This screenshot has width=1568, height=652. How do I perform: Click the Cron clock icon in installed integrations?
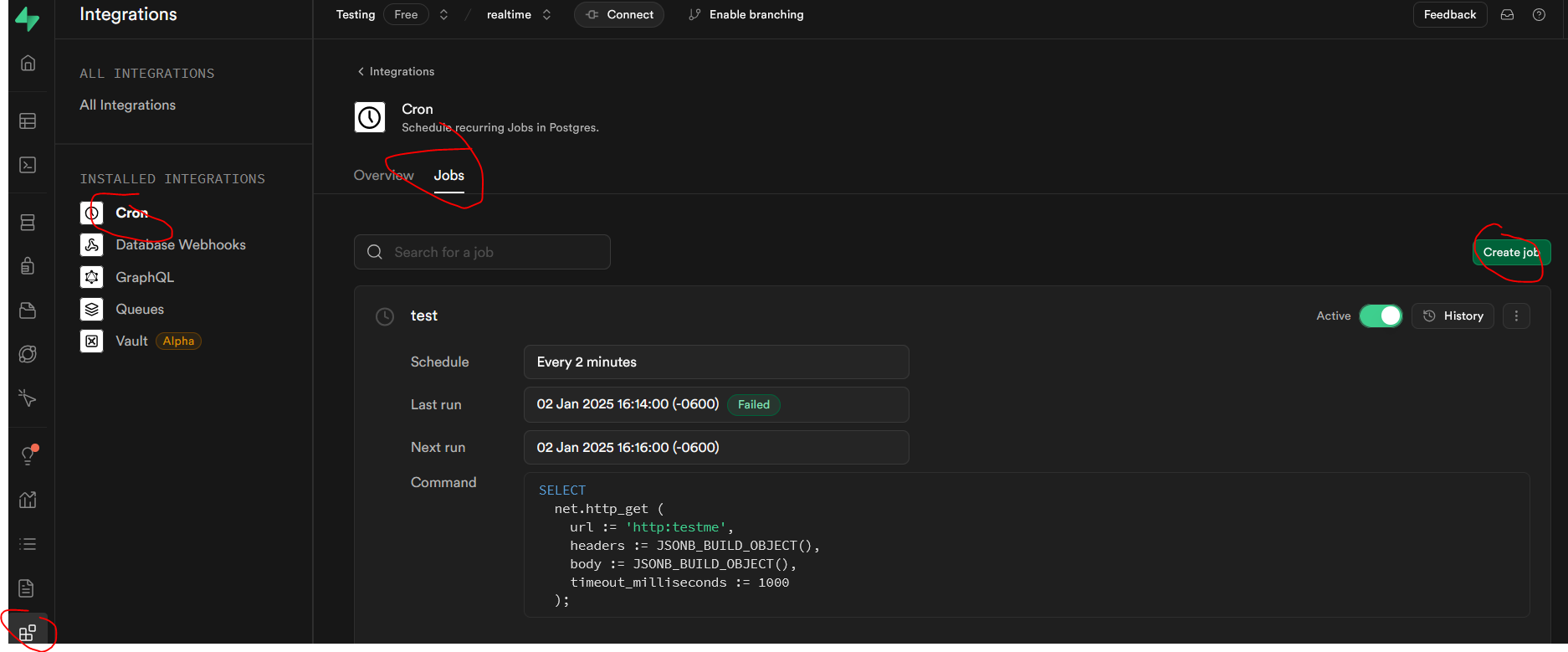point(92,213)
